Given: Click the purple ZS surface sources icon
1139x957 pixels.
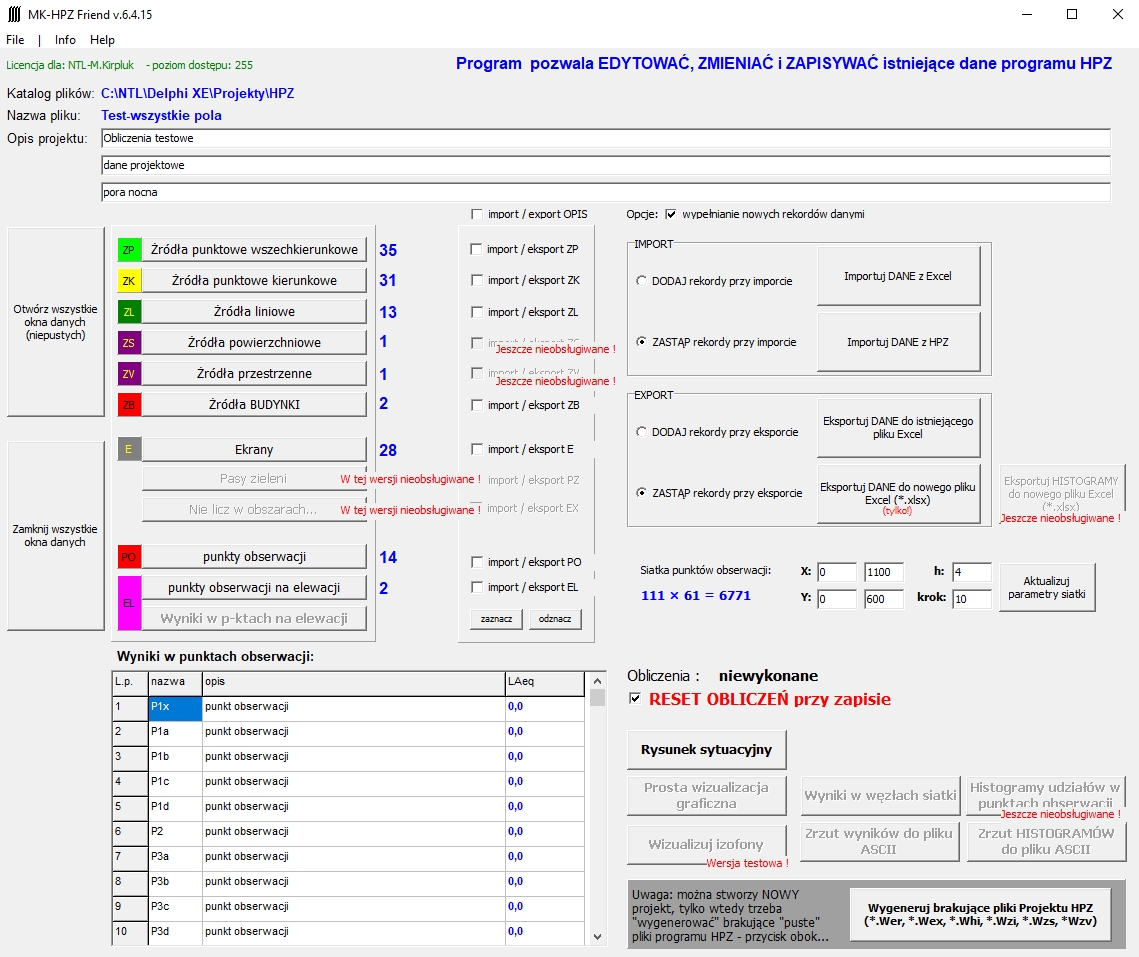Looking at the screenshot, I should click(x=129, y=343).
